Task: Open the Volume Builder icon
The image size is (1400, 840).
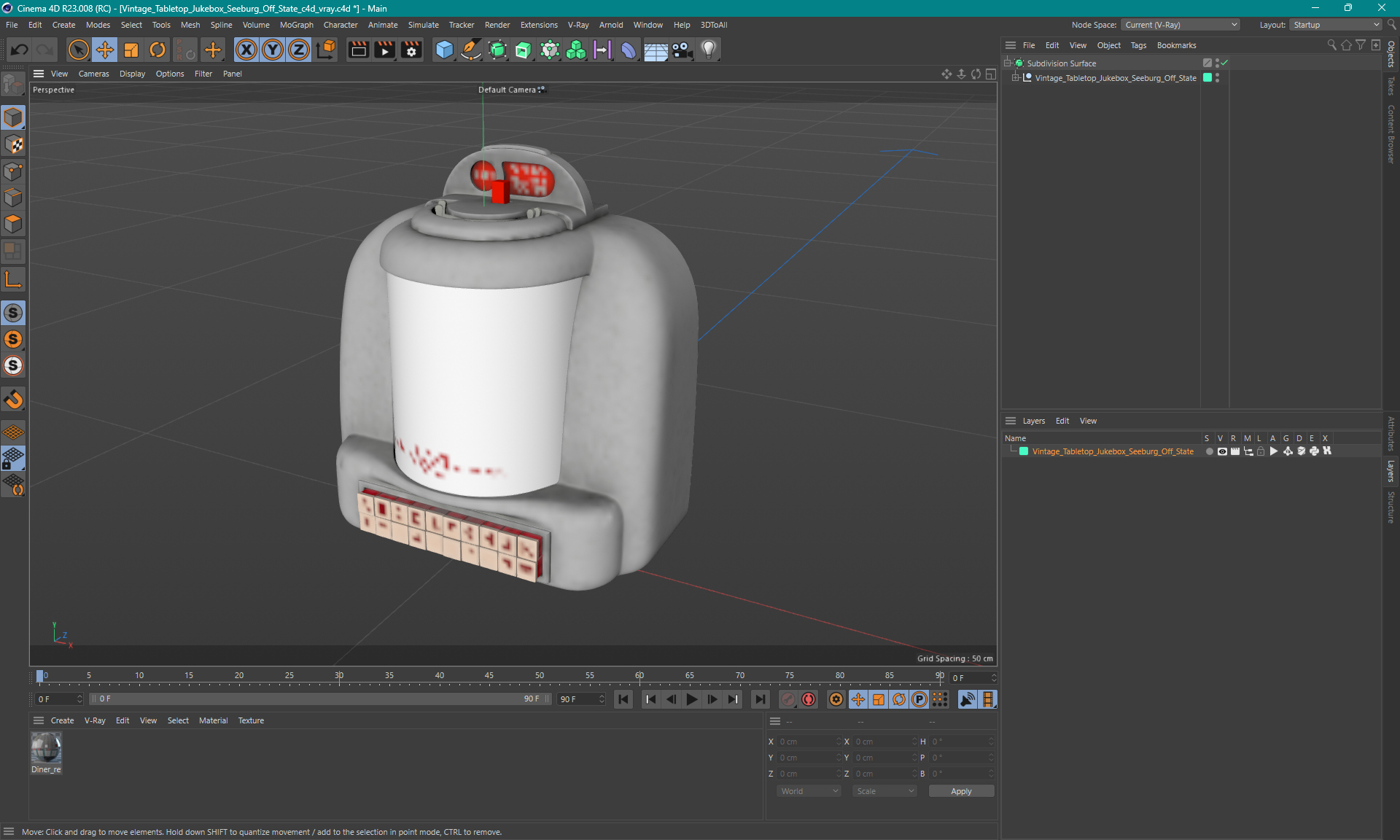Action: tap(576, 50)
